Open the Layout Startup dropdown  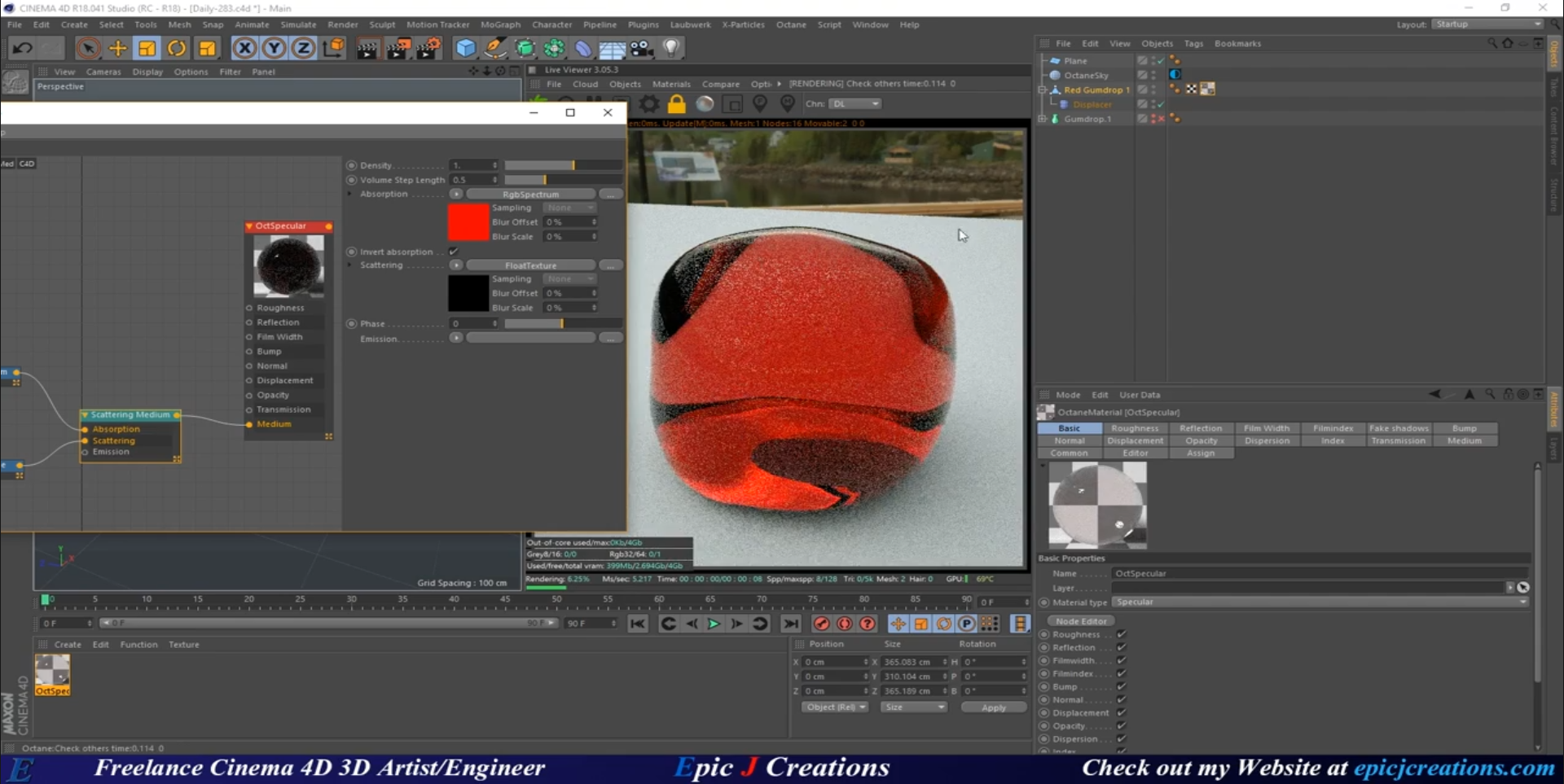click(1487, 24)
